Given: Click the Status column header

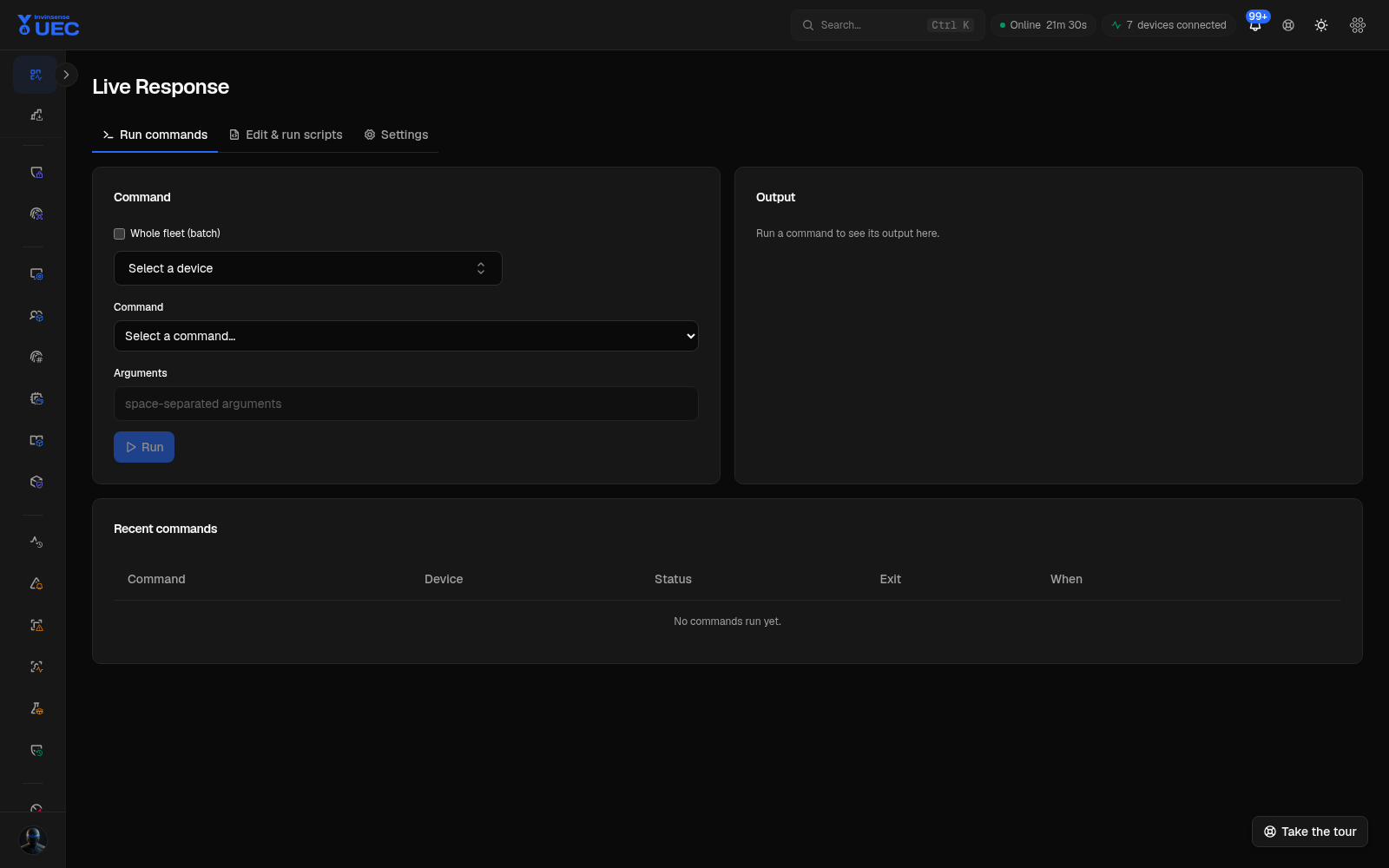Looking at the screenshot, I should tap(673, 579).
